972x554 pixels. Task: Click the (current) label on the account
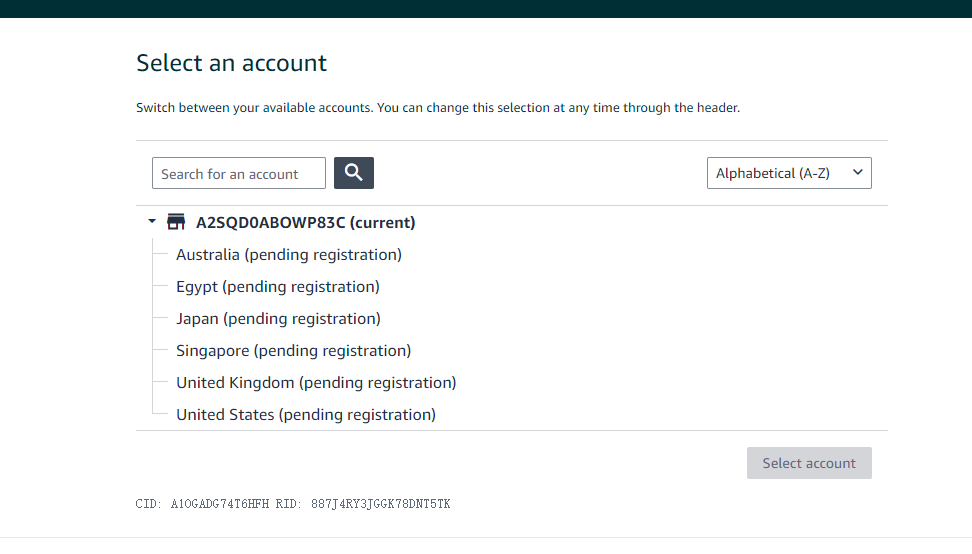(x=382, y=222)
